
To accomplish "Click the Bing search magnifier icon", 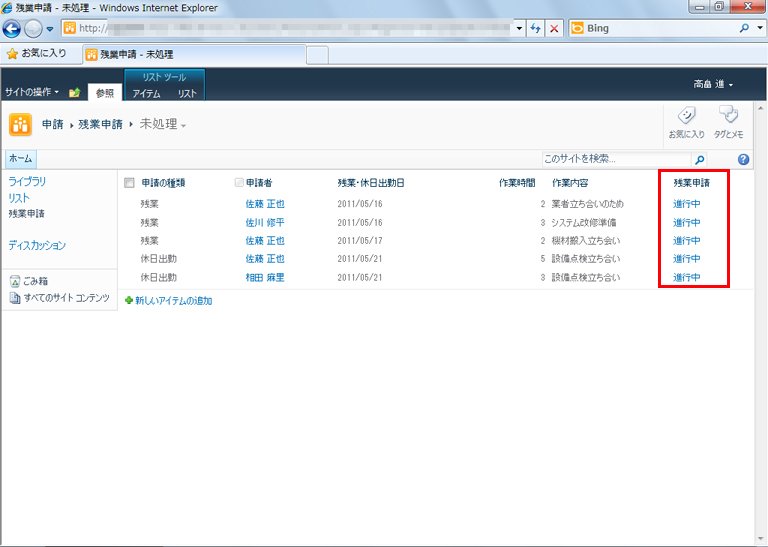I will tap(744, 28).
